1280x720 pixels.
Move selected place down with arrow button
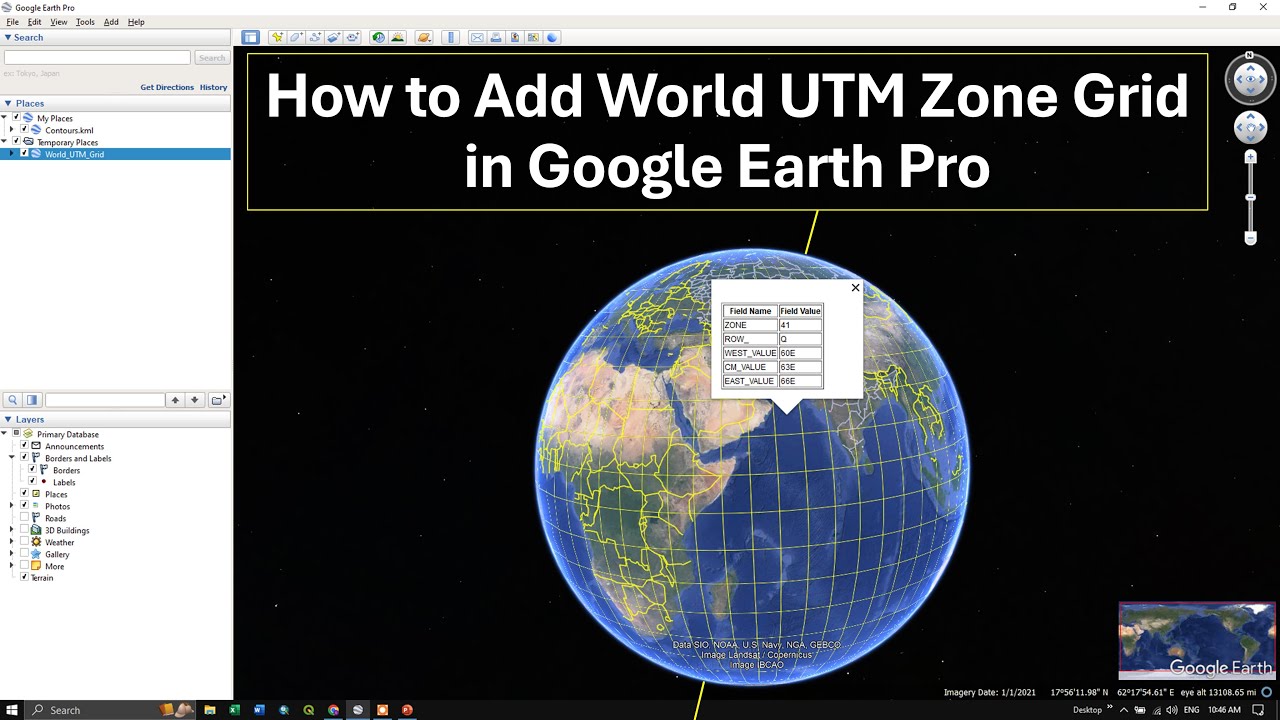(x=195, y=400)
